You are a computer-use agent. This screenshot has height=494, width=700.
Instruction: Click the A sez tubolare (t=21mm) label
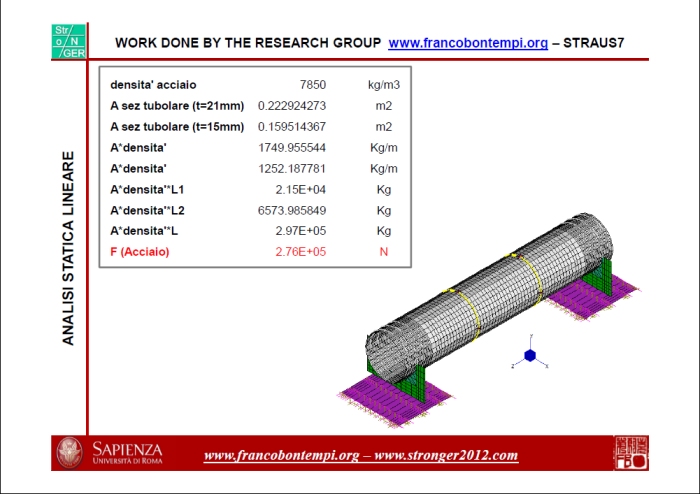[177, 106]
